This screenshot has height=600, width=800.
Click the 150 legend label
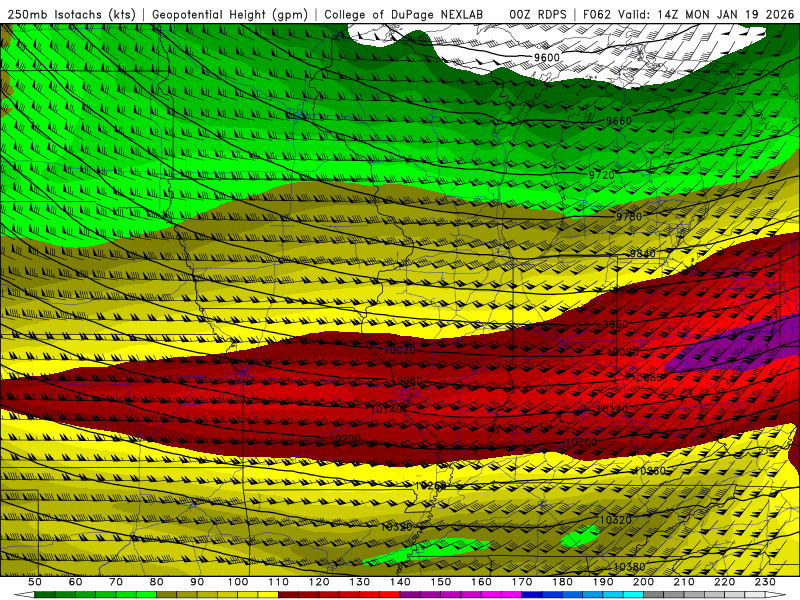coord(440,582)
